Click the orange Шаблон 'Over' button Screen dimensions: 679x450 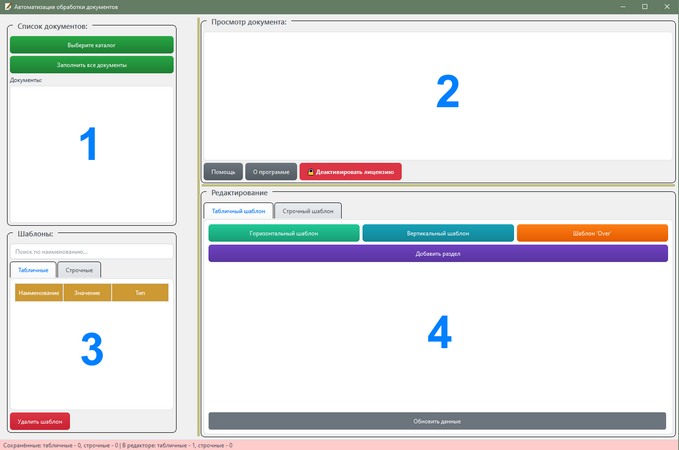tap(592, 233)
